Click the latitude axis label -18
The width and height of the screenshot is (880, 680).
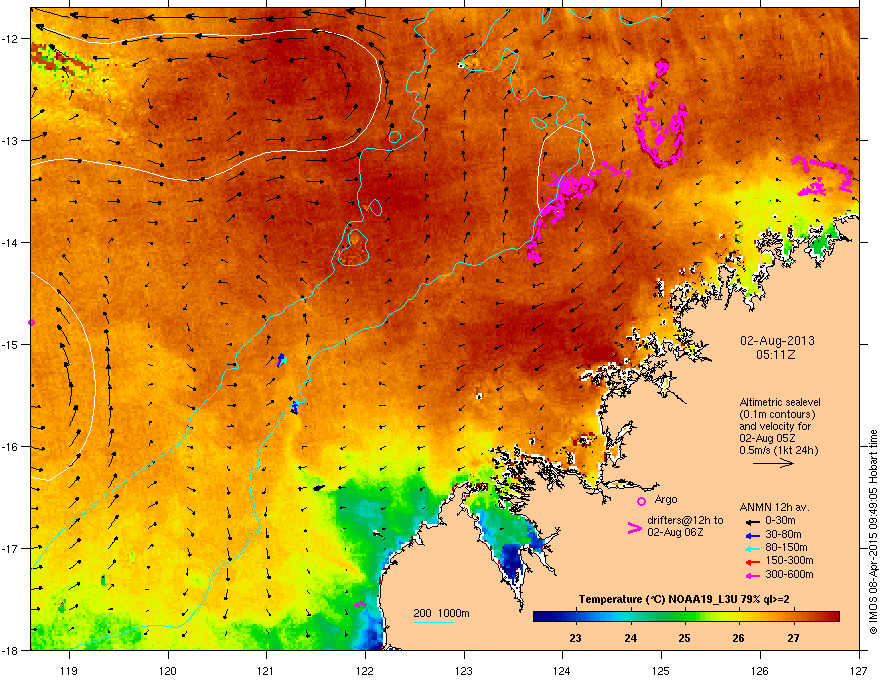pyautogui.click(x=10, y=650)
